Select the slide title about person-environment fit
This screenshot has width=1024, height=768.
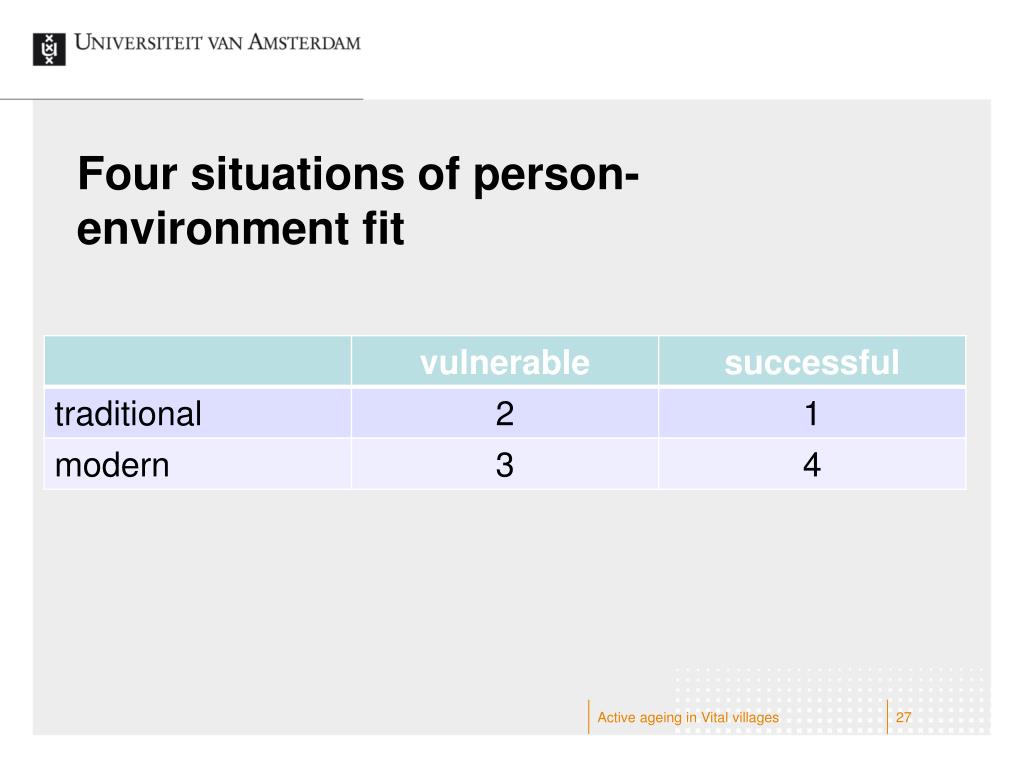(358, 200)
